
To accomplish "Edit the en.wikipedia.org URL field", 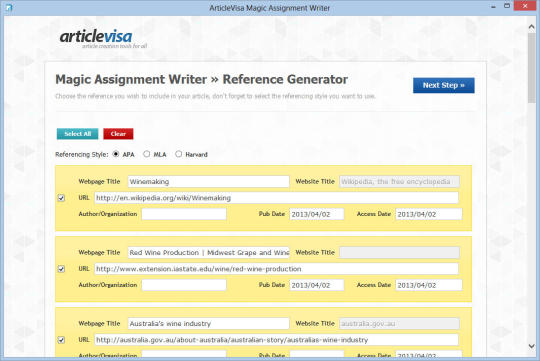I will click(276, 198).
